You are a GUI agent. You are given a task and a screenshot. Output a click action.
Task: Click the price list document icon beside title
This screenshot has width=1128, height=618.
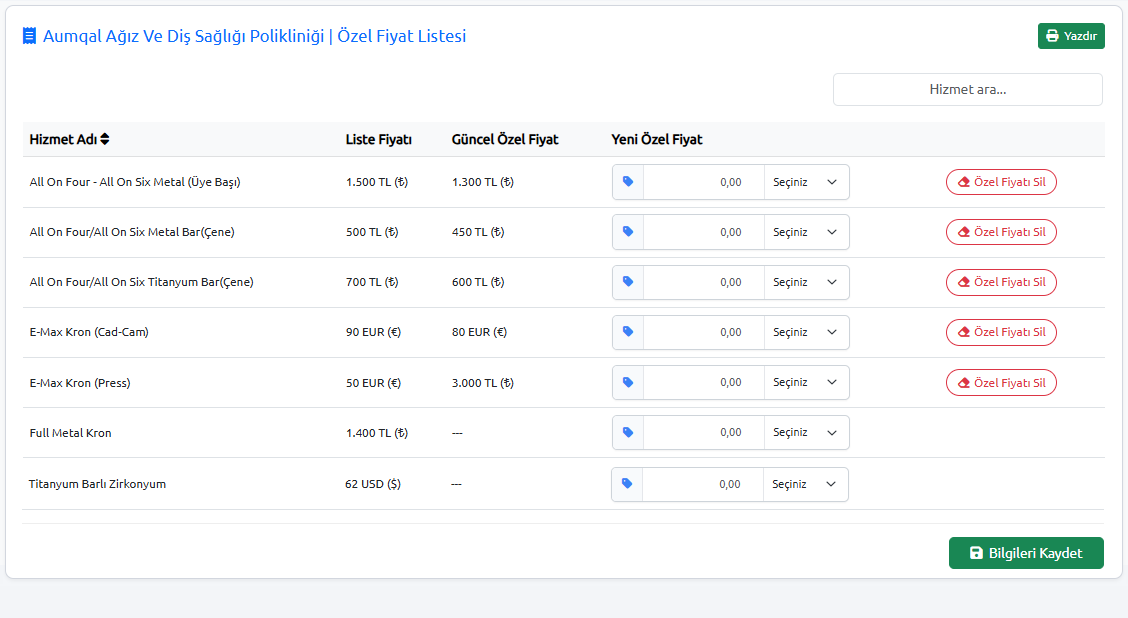pos(29,36)
